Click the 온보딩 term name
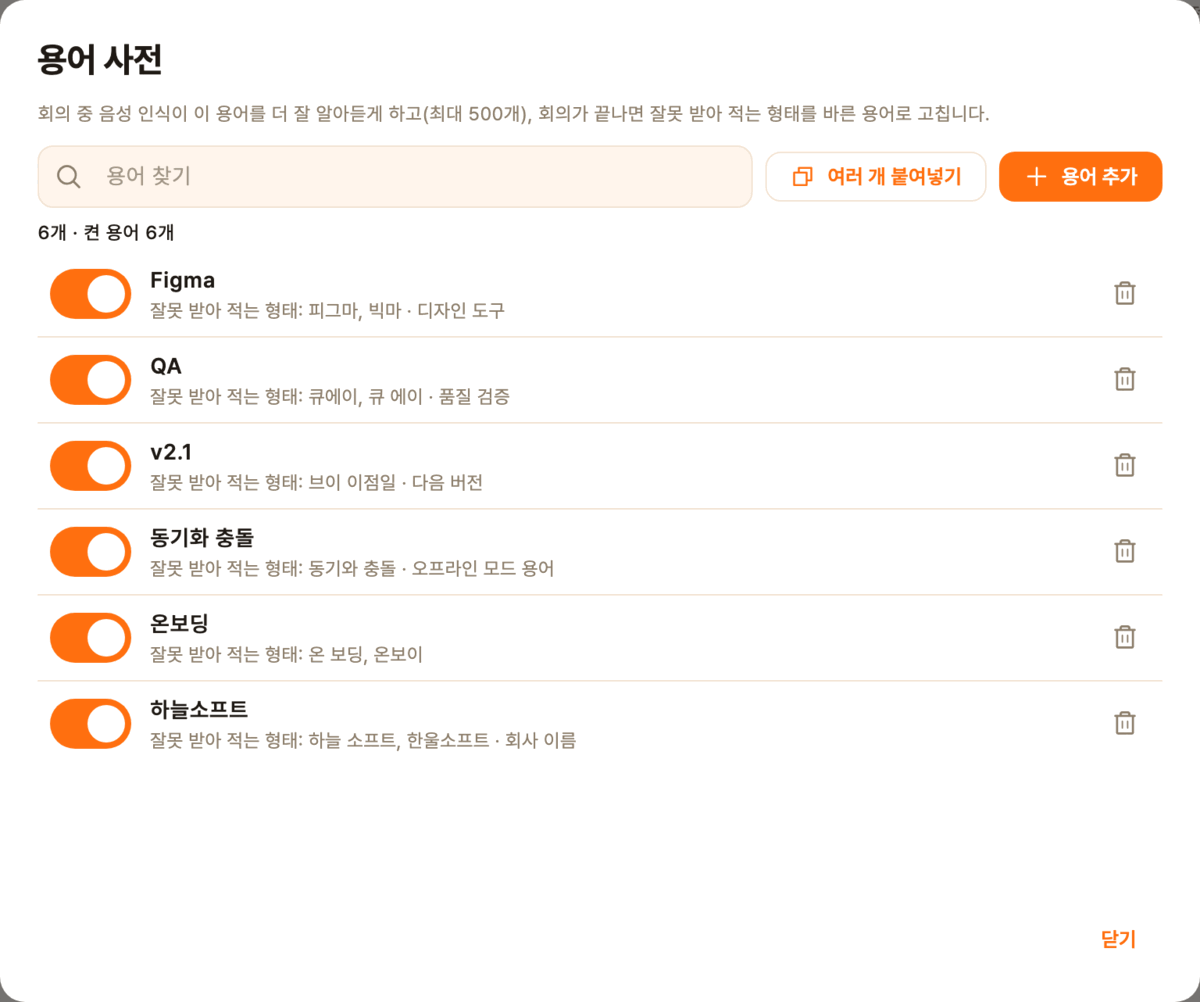The image size is (1200, 1002). point(180,624)
